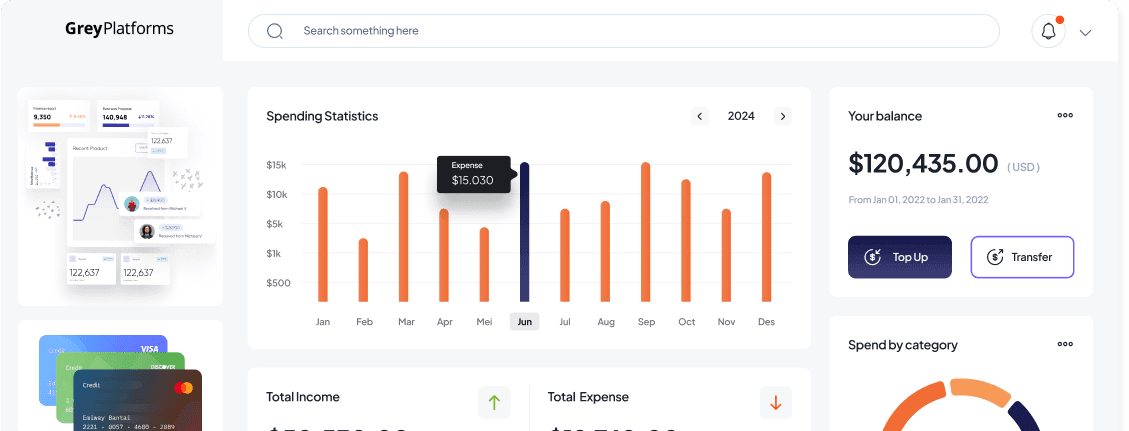Open the notifications bell
The height and width of the screenshot is (431, 1129).
click(1048, 32)
